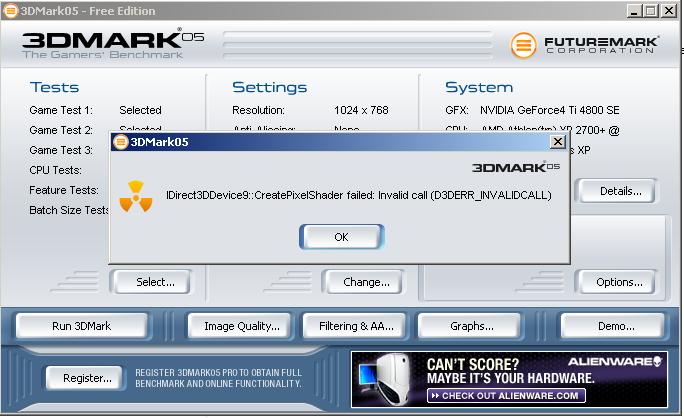Close the 3DMark05 error dialog
The height and width of the screenshot is (418, 684).
[558, 142]
